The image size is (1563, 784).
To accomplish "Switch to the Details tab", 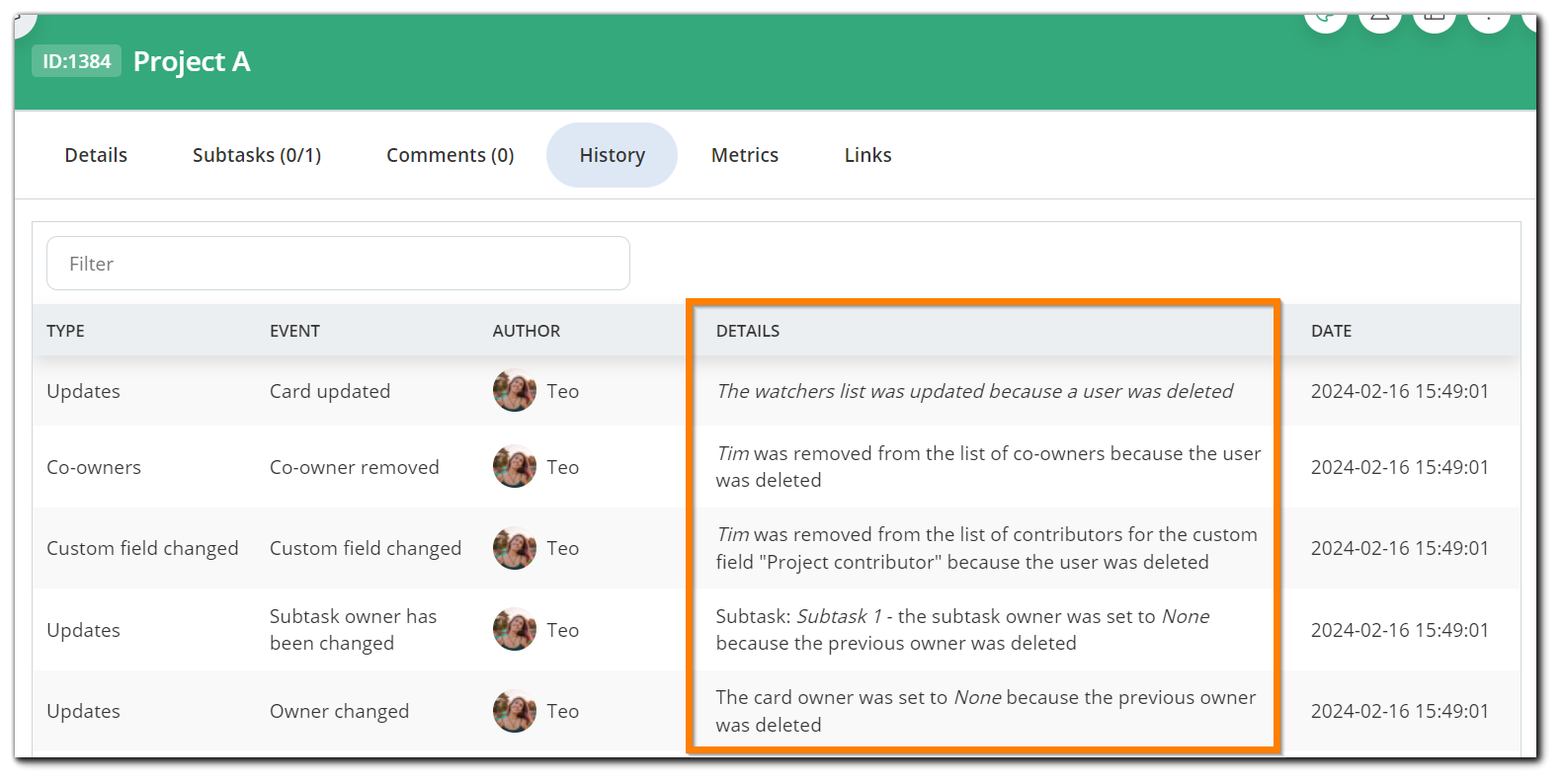I will [96, 155].
